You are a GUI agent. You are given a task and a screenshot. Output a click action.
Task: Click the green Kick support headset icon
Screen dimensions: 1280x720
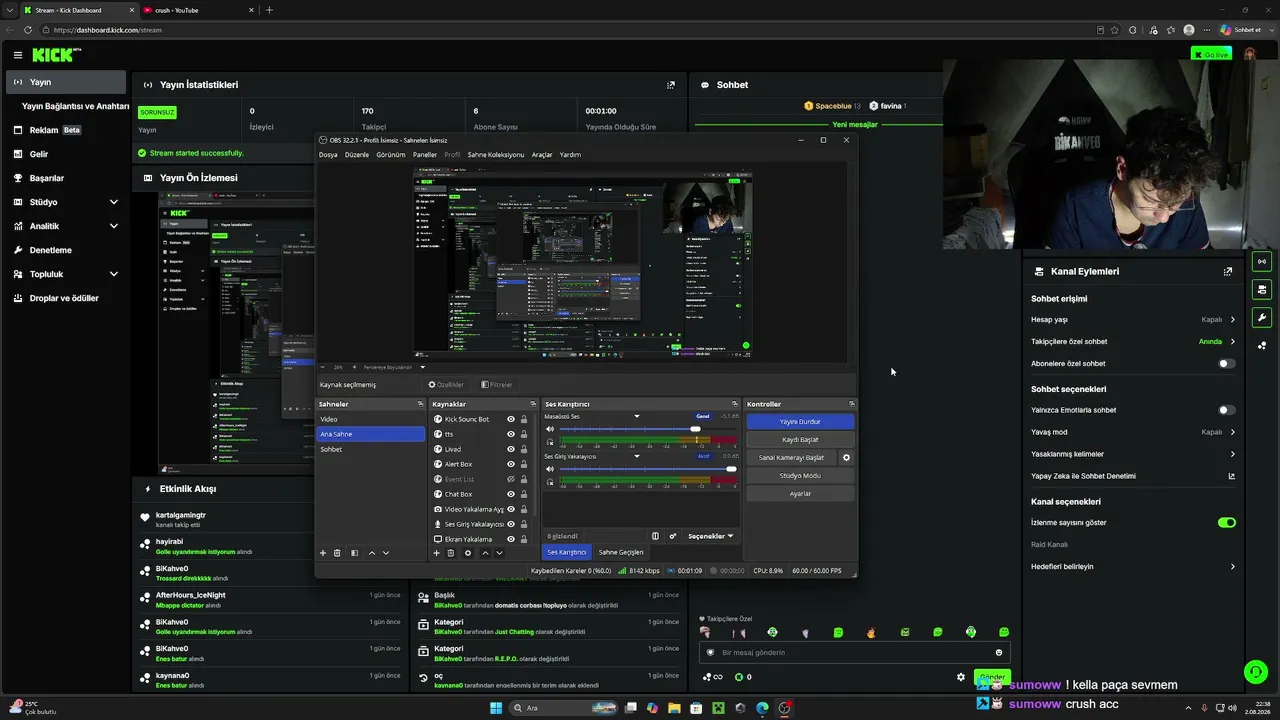coord(1254,672)
